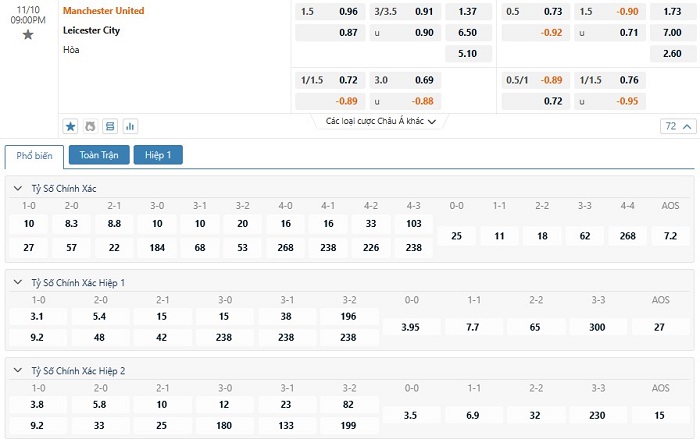Click the blue favorite star icon
The image size is (700, 439).
pyautogui.click(x=71, y=126)
